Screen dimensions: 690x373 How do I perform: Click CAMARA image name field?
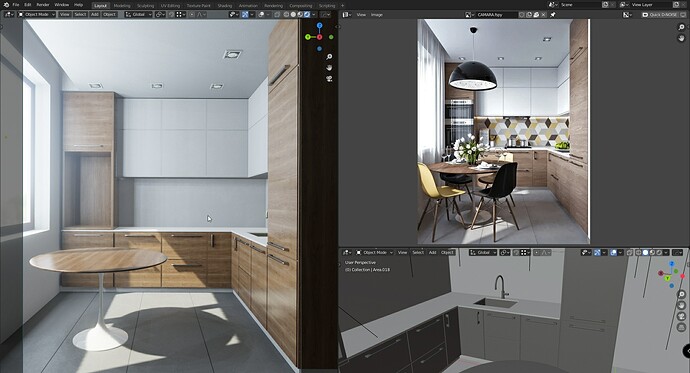497,15
